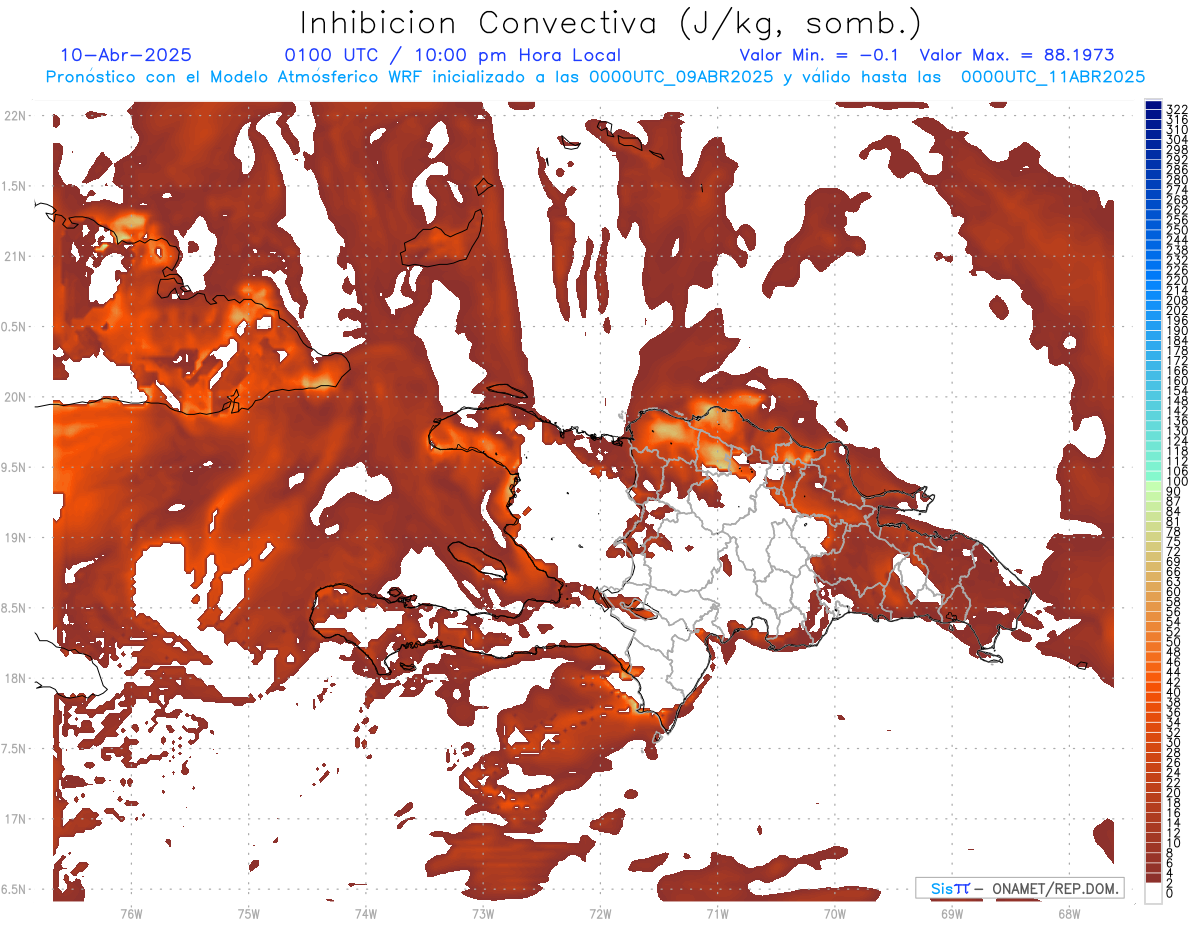Click the '60' value on the color scale

[1173, 592]
